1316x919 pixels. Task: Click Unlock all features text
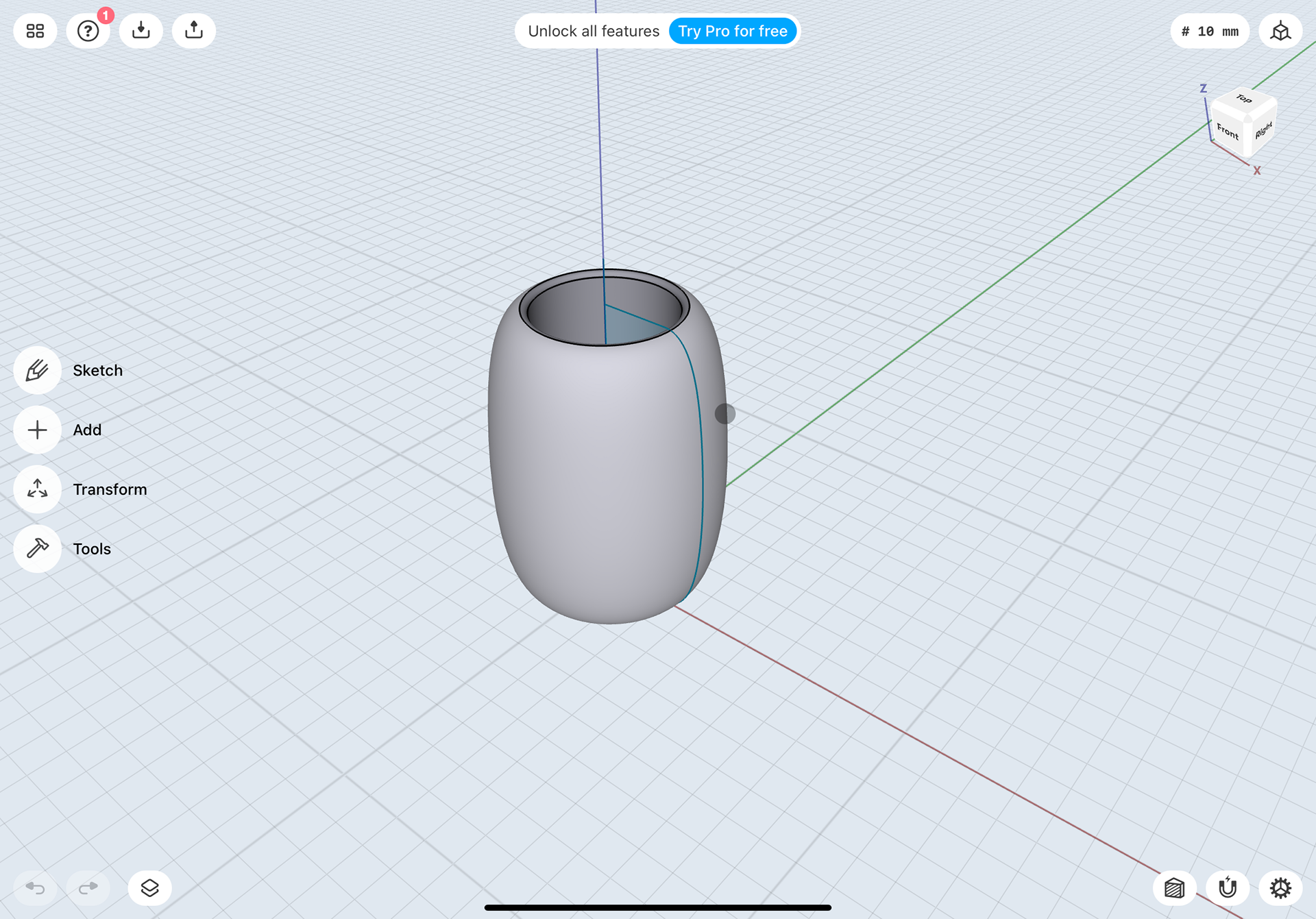pyautogui.click(x=594, y=32)
